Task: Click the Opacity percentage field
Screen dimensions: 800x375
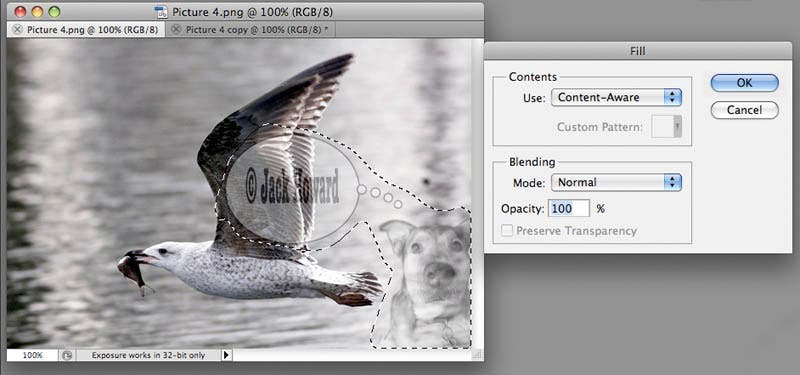Action: pos(569,208)
